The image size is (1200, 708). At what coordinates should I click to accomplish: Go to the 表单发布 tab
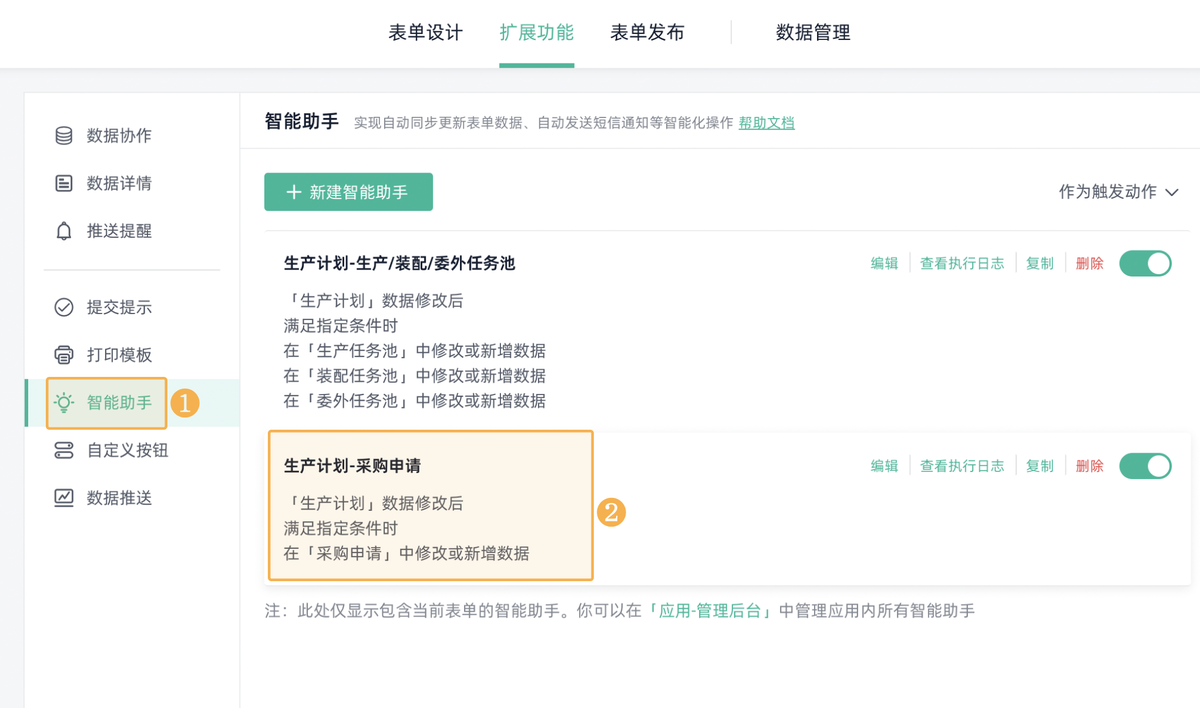(x=647, y=33)
